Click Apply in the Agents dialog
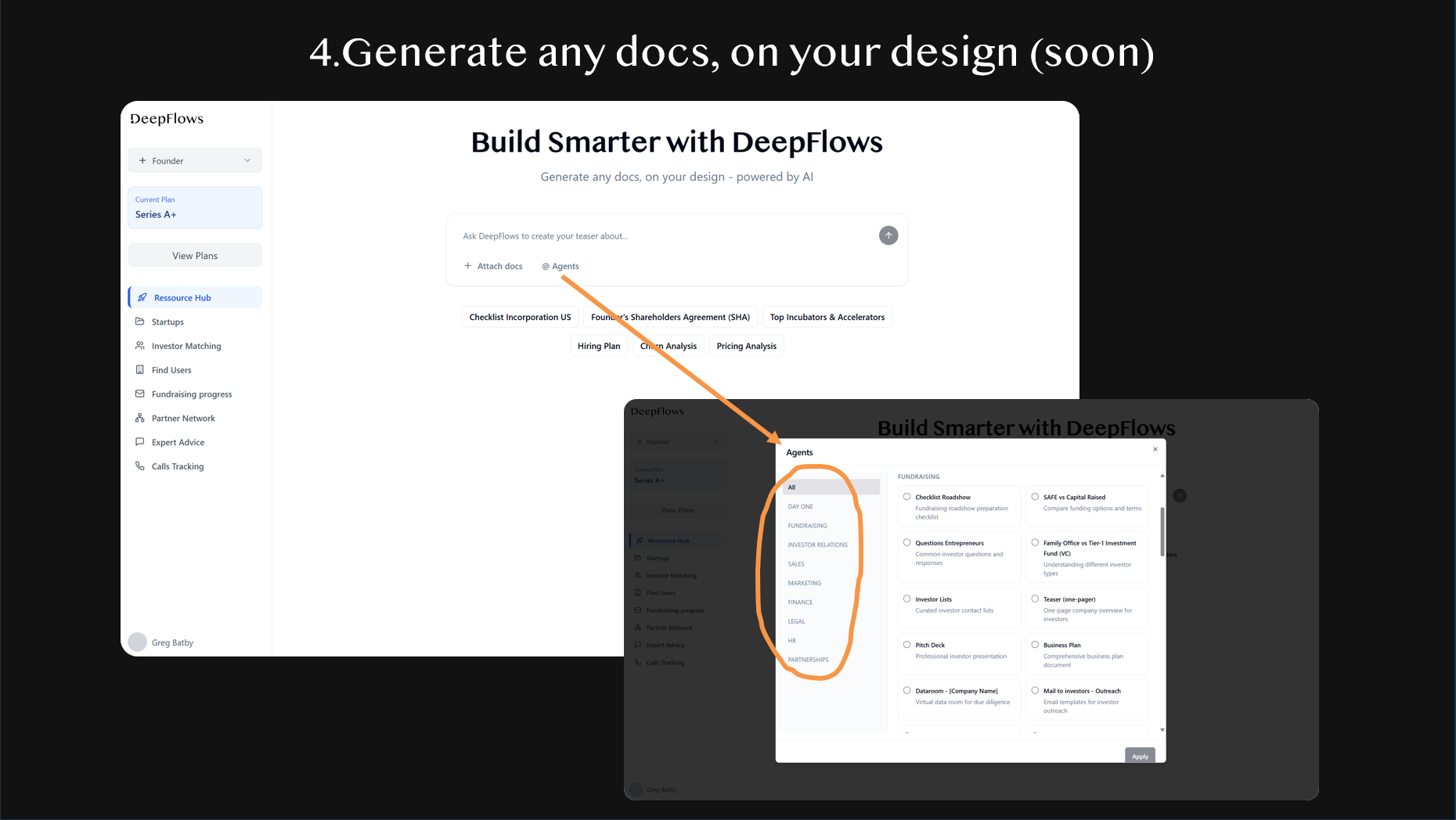This screenshot has height=820, width=1456. click(x=1140, y=756)
